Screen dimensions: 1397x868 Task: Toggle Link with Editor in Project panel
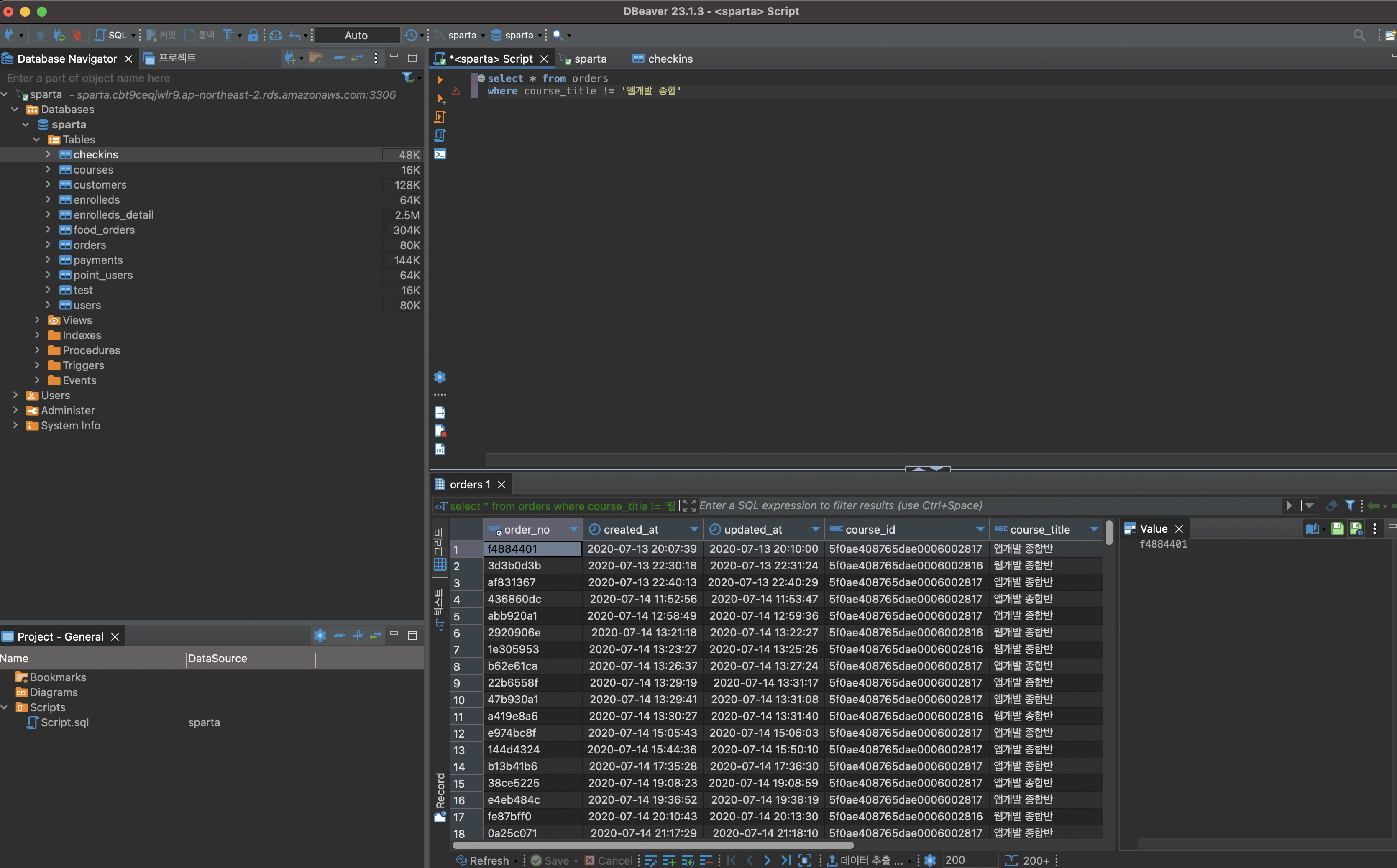(x=376, y=636)
